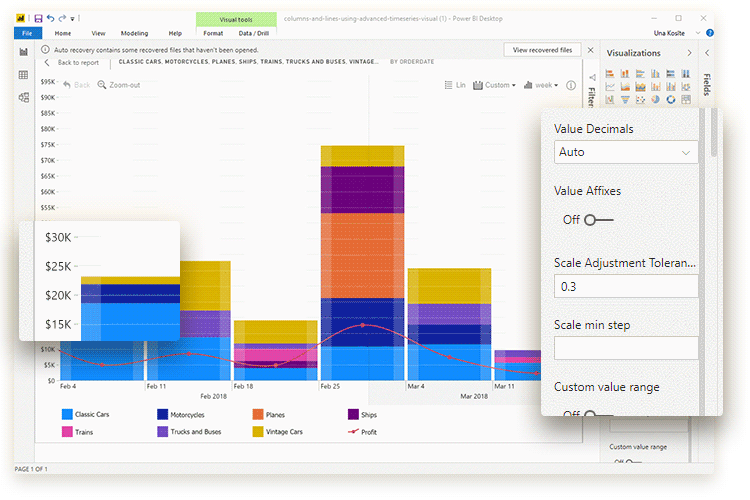The width and height of the screenshot is (750, 500).
Task: Click the Lin scale button
Action: pyautogui.click(x=455, y=85)
